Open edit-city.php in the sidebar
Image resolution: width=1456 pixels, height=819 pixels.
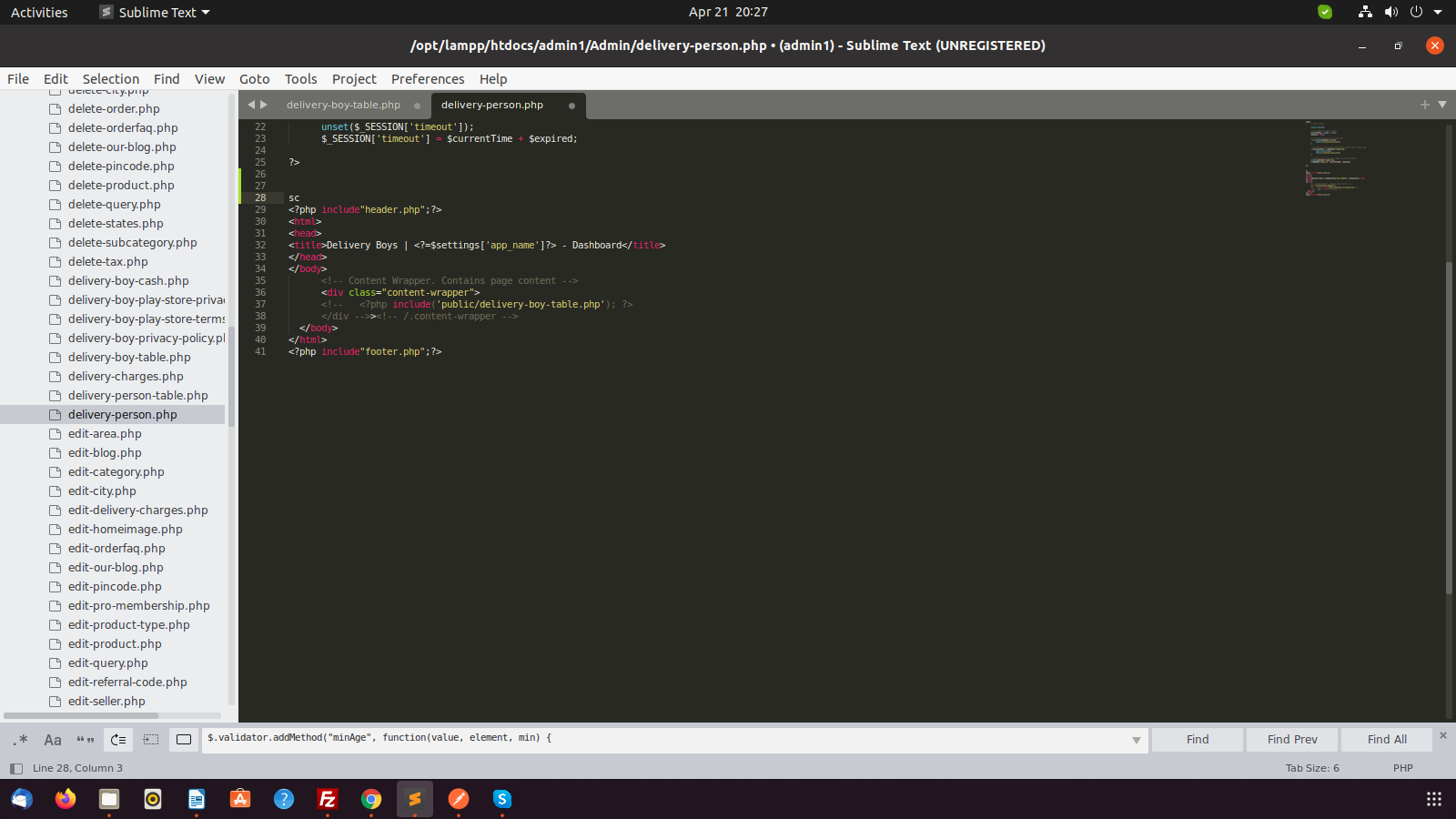tap(102, 490)
